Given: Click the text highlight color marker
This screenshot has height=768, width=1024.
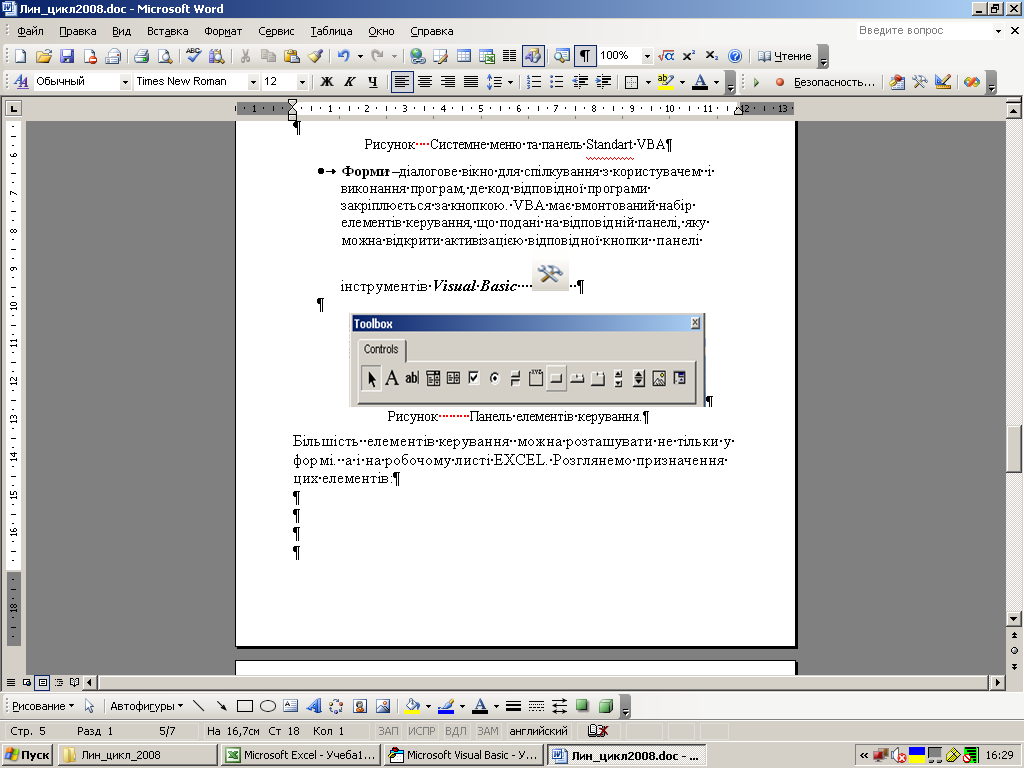Looking at the screenshot, I should click(x=665, y=82).
